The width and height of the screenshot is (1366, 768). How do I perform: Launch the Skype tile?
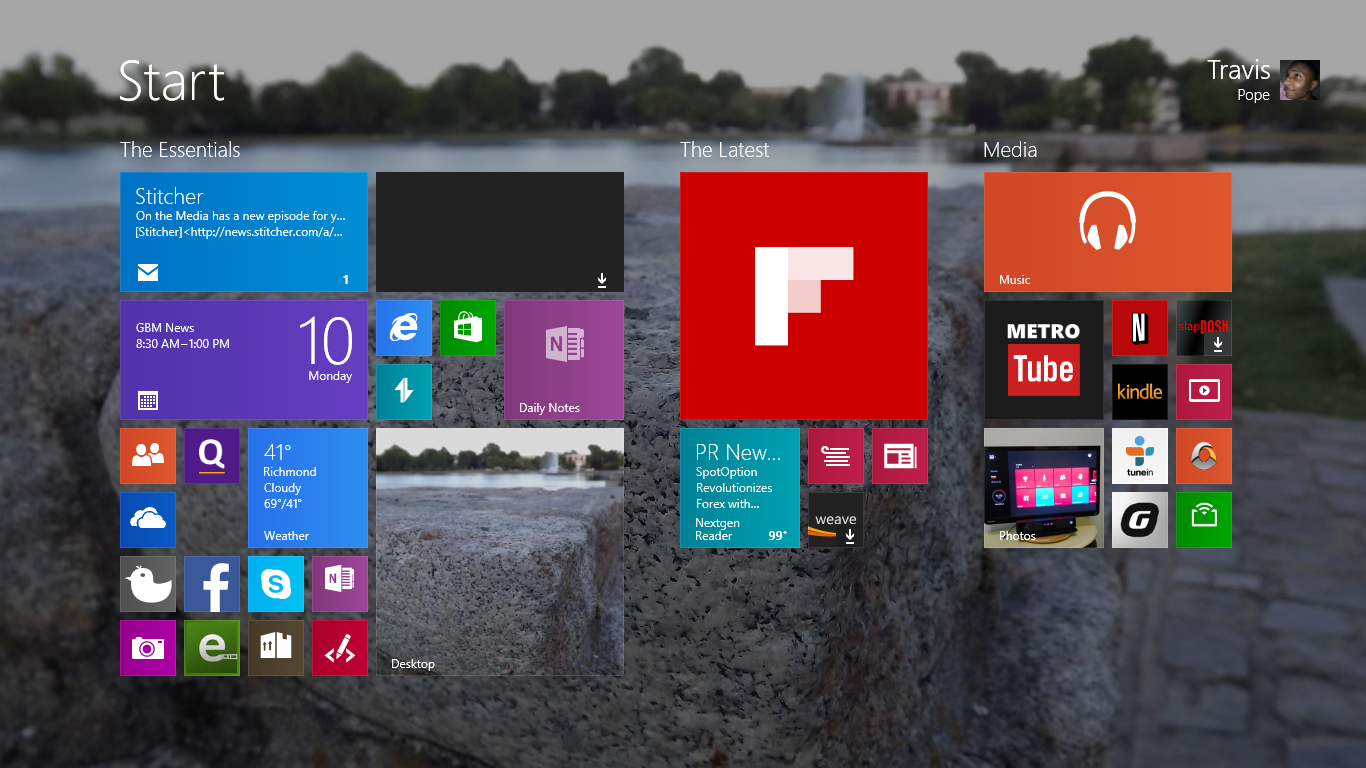point(276,584)
